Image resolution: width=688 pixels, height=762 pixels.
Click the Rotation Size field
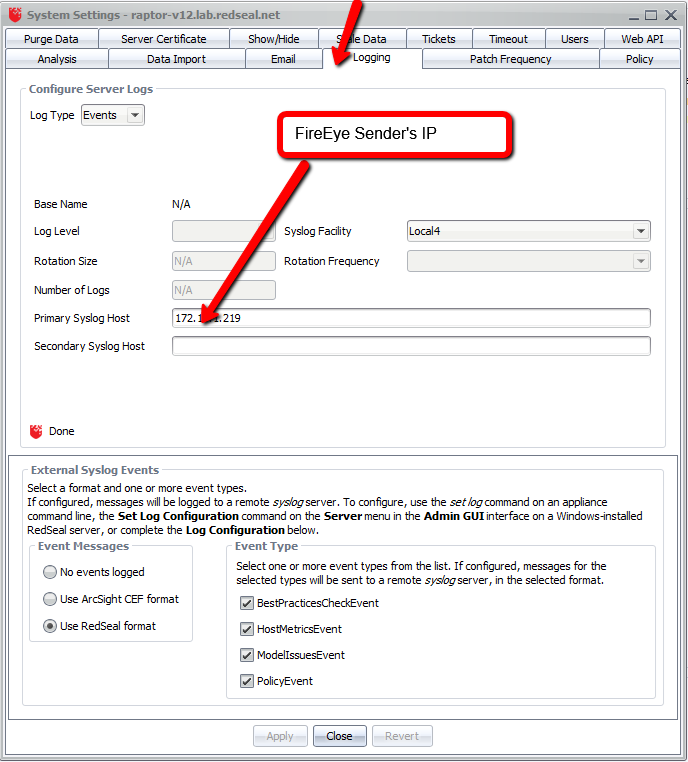(224, 261)
